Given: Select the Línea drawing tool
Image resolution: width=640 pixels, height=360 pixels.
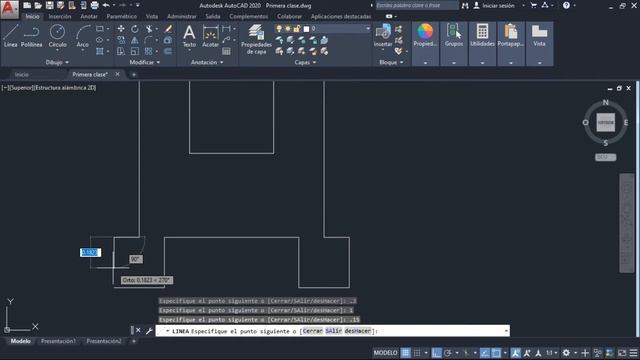Looking at the screenshot, I should pyautogui.click(x=11, y=36).
